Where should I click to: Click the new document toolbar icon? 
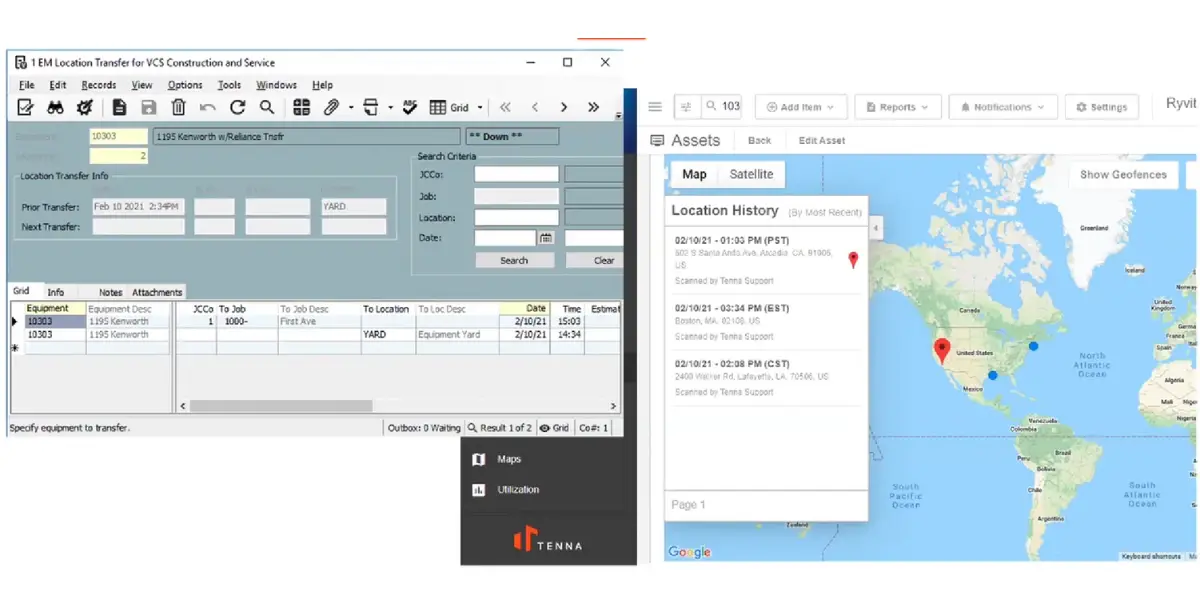(120, 107)
